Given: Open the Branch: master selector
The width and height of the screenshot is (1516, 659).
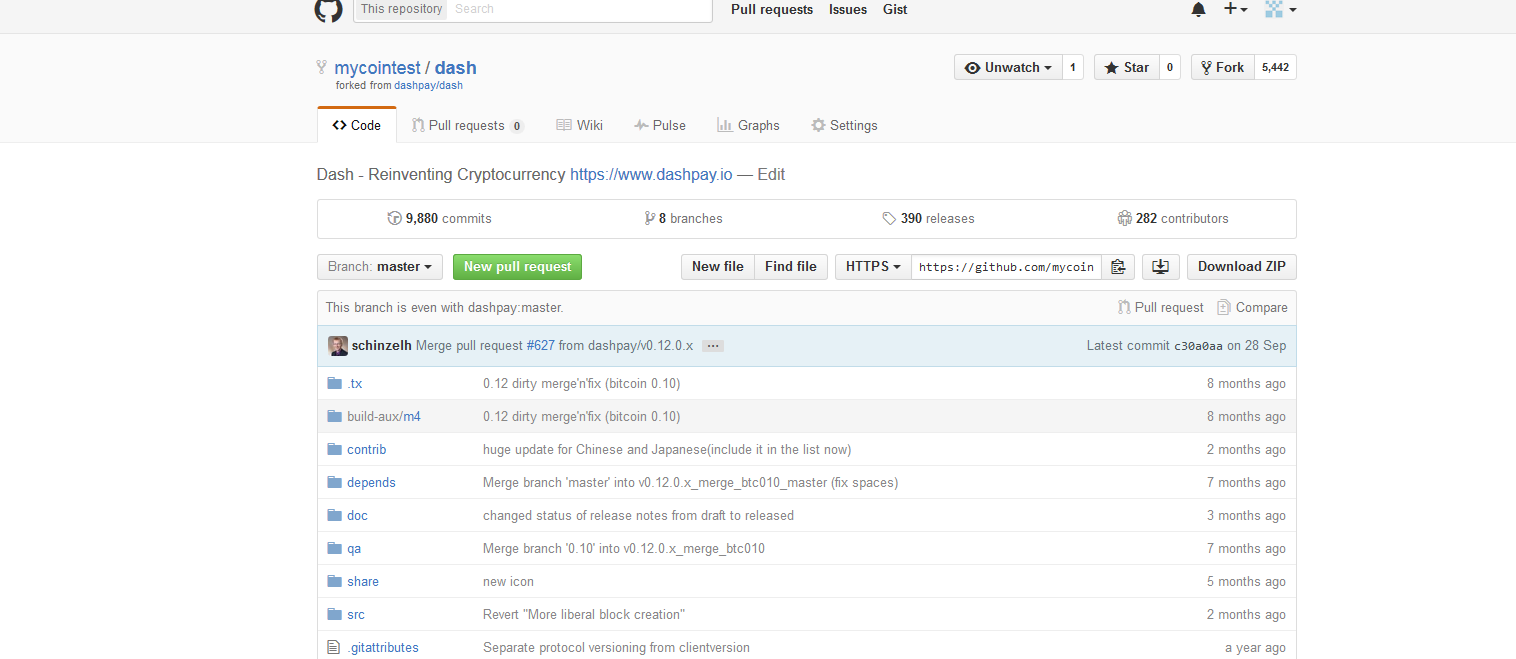Looking at the screenshot, I should [x=380, y=267].
